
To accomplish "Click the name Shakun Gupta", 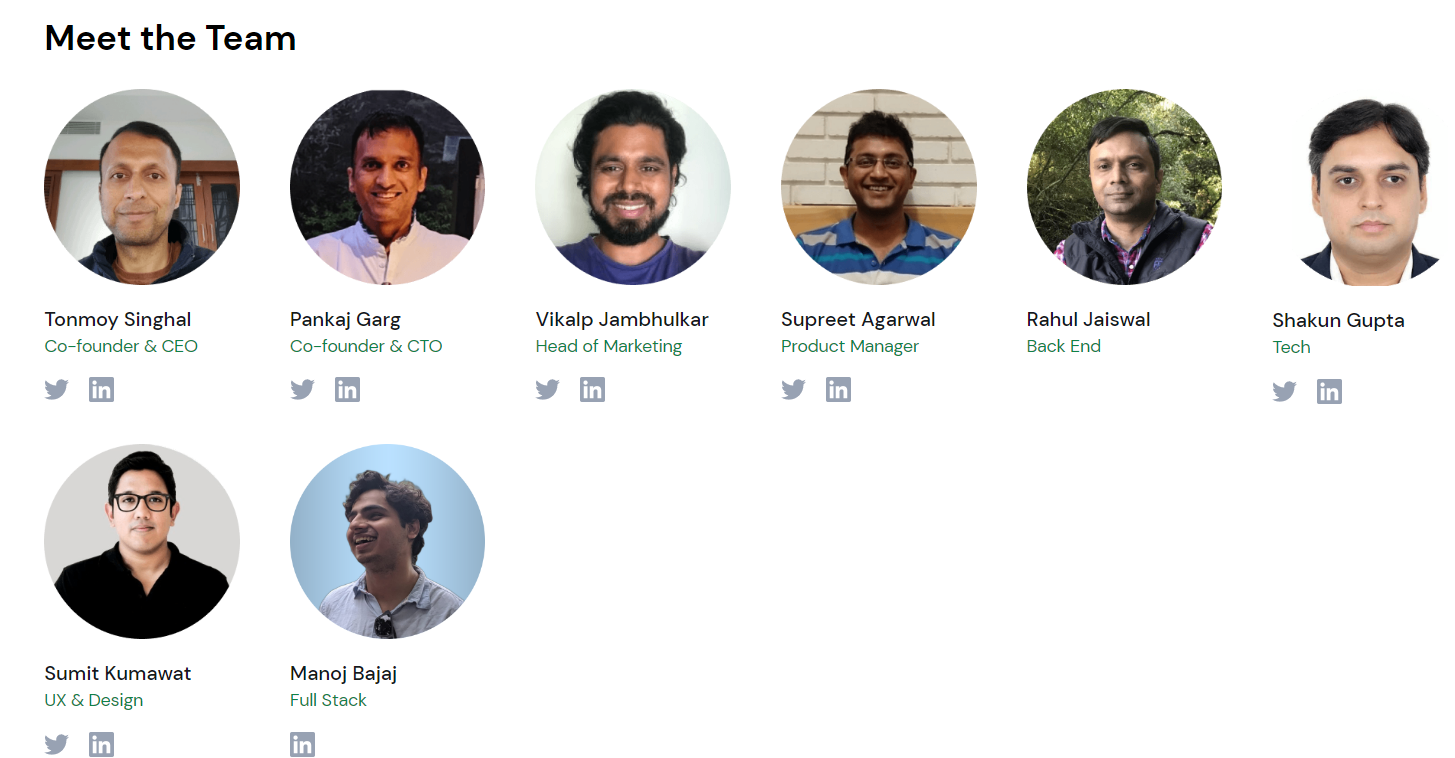I will pos(1338,321).
